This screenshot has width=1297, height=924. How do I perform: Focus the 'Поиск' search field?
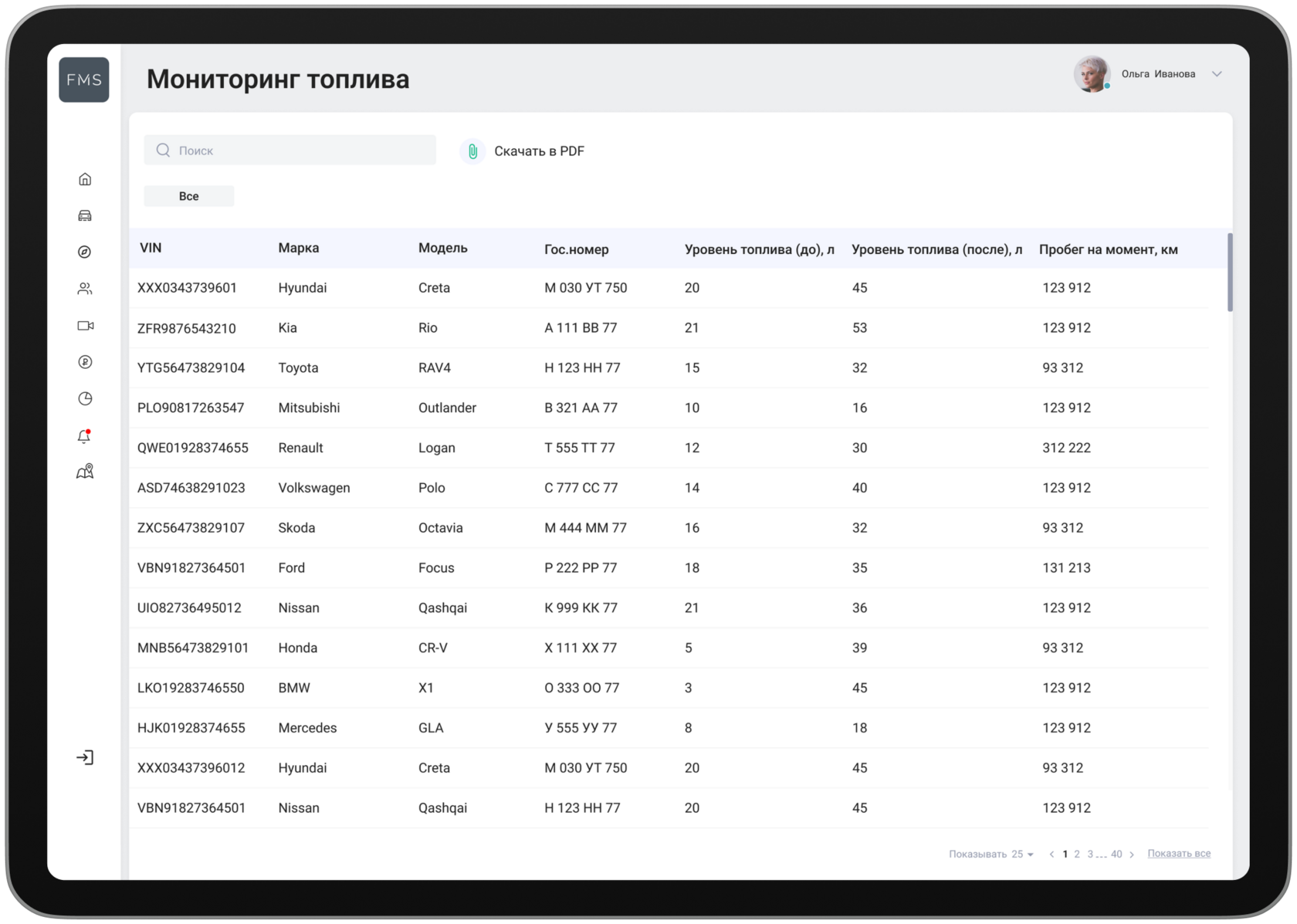tap(290, 150)
